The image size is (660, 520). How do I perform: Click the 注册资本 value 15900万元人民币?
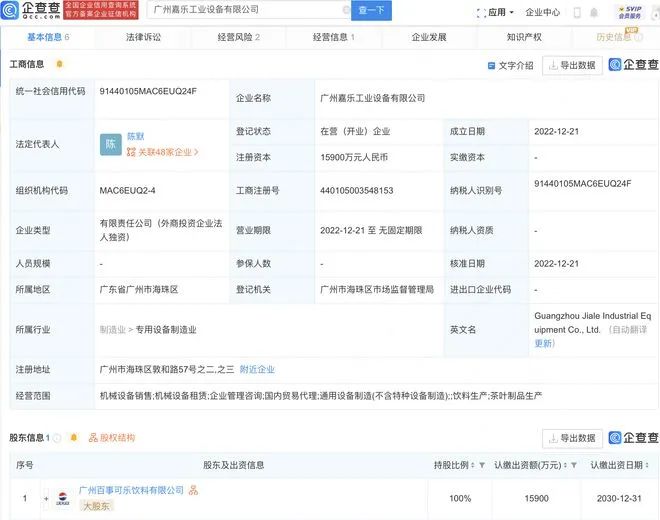(x=354, y=157)
